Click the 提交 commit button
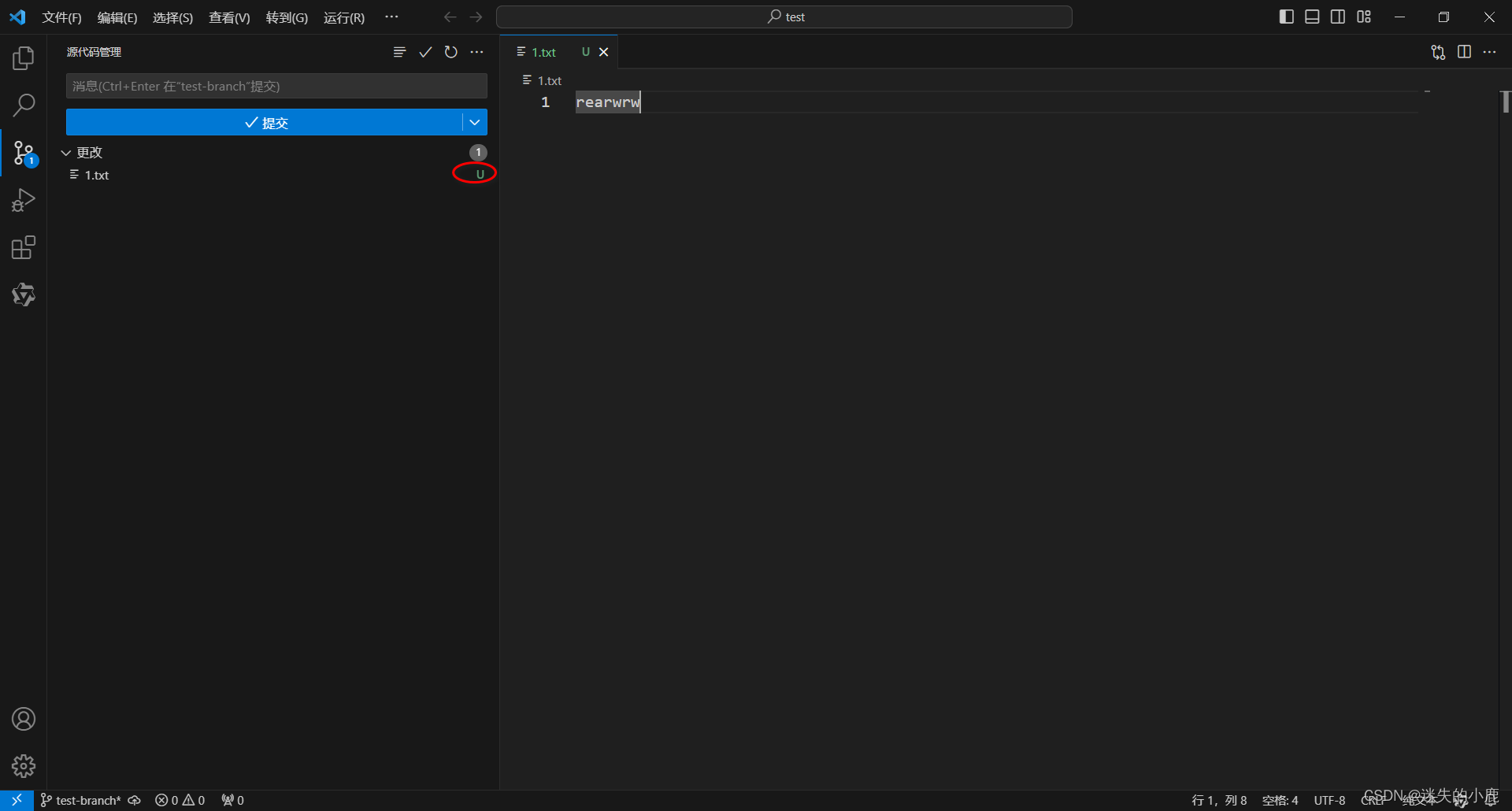 [x=265, y=122]
